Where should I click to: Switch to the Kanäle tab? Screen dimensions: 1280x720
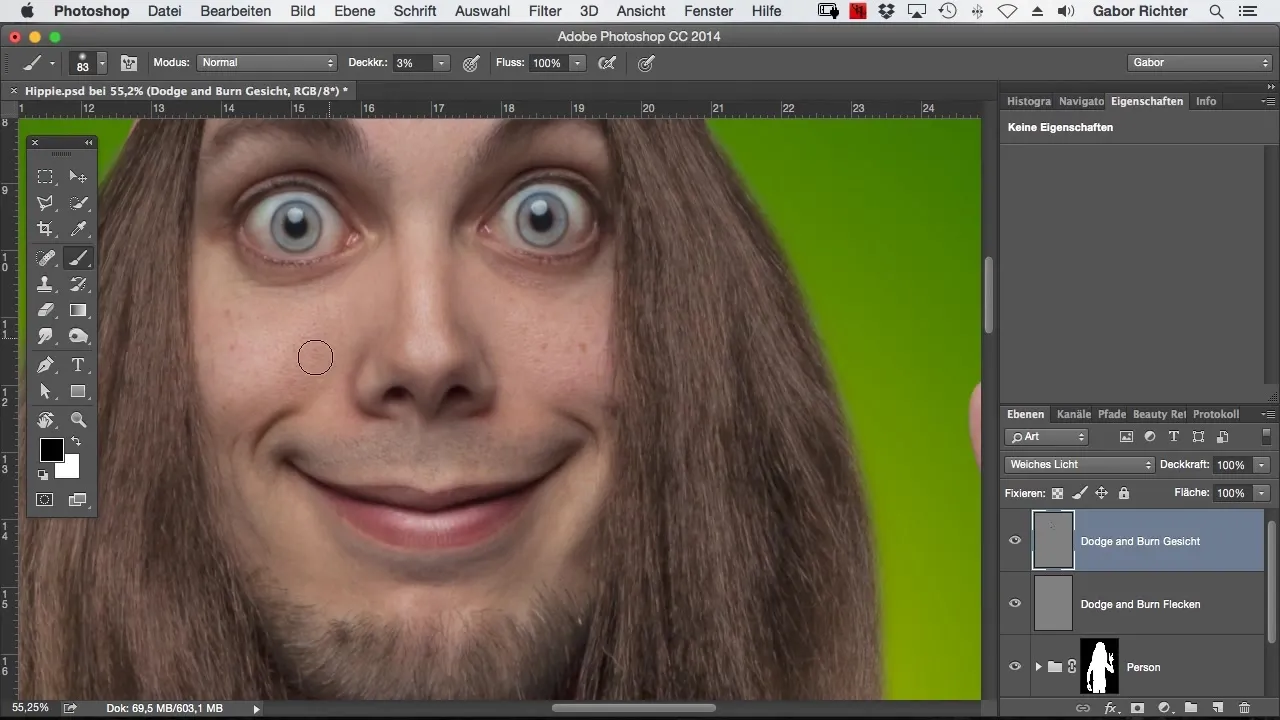(x=1074, y=414)
